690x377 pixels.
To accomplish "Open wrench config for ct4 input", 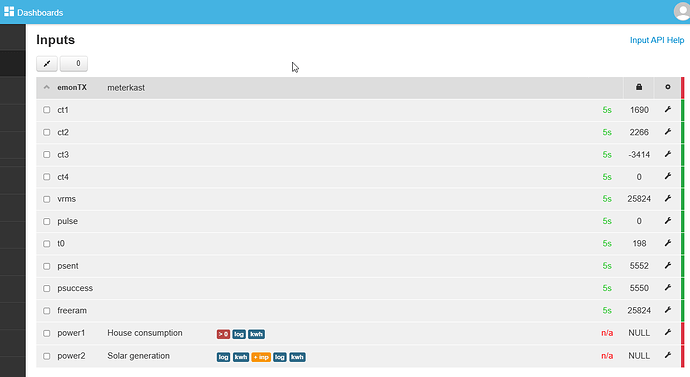I will pyautogui.click(x=668, y=176).
